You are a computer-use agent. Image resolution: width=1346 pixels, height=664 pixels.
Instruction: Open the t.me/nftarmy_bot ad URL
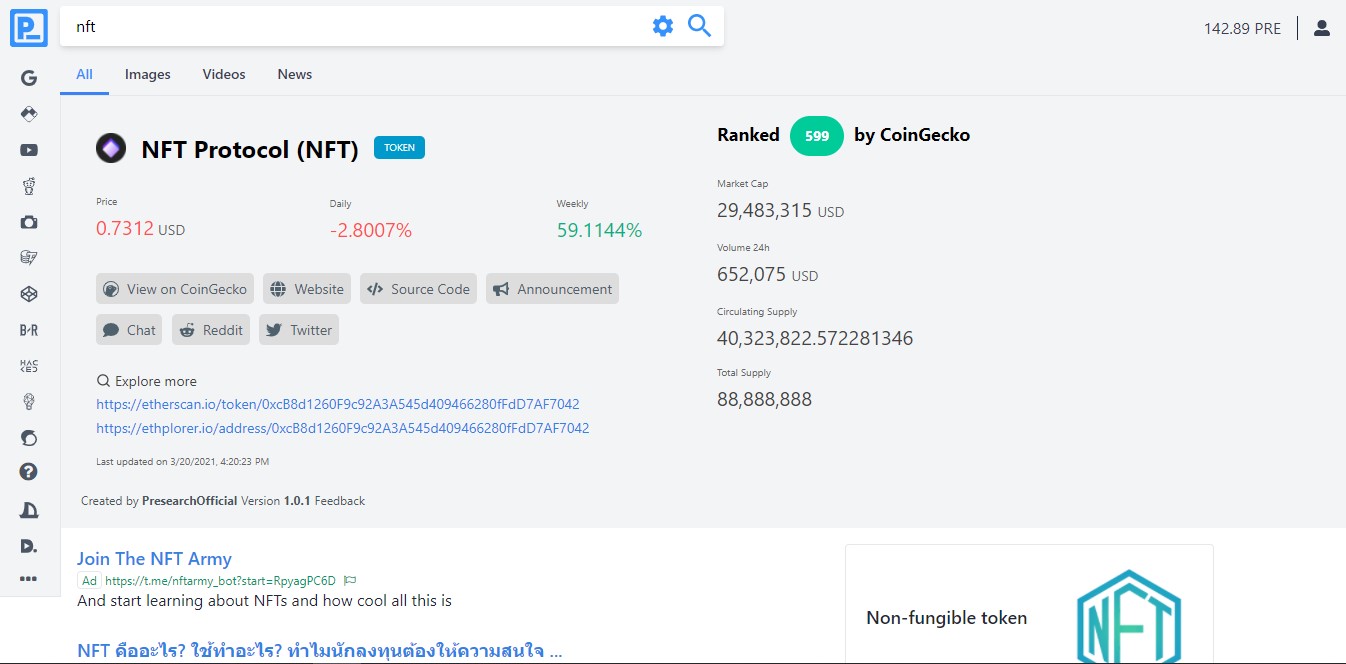220,580
